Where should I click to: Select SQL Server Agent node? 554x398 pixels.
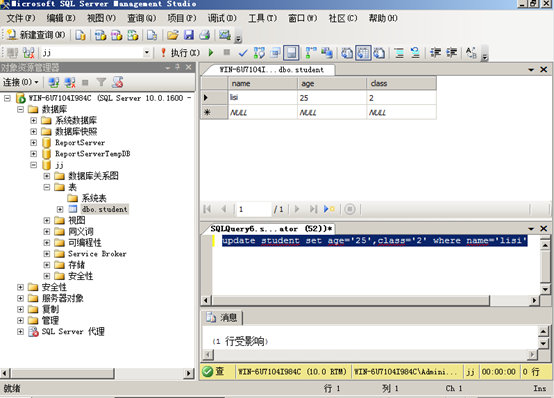[73, 332]
